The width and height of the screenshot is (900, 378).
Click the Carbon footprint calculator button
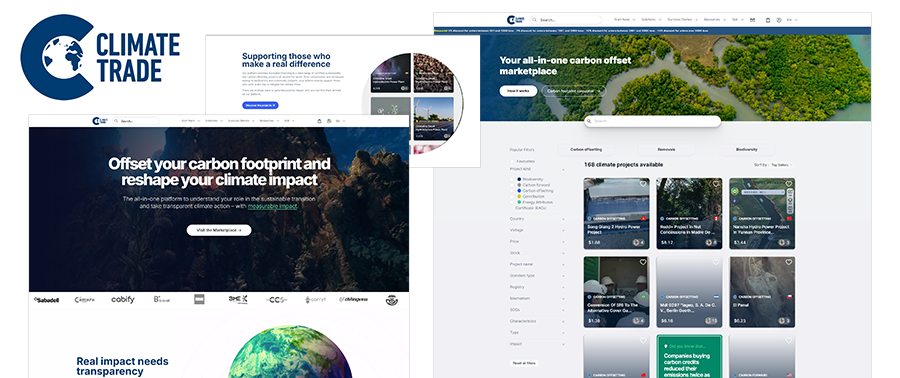[x=574, y=91]
